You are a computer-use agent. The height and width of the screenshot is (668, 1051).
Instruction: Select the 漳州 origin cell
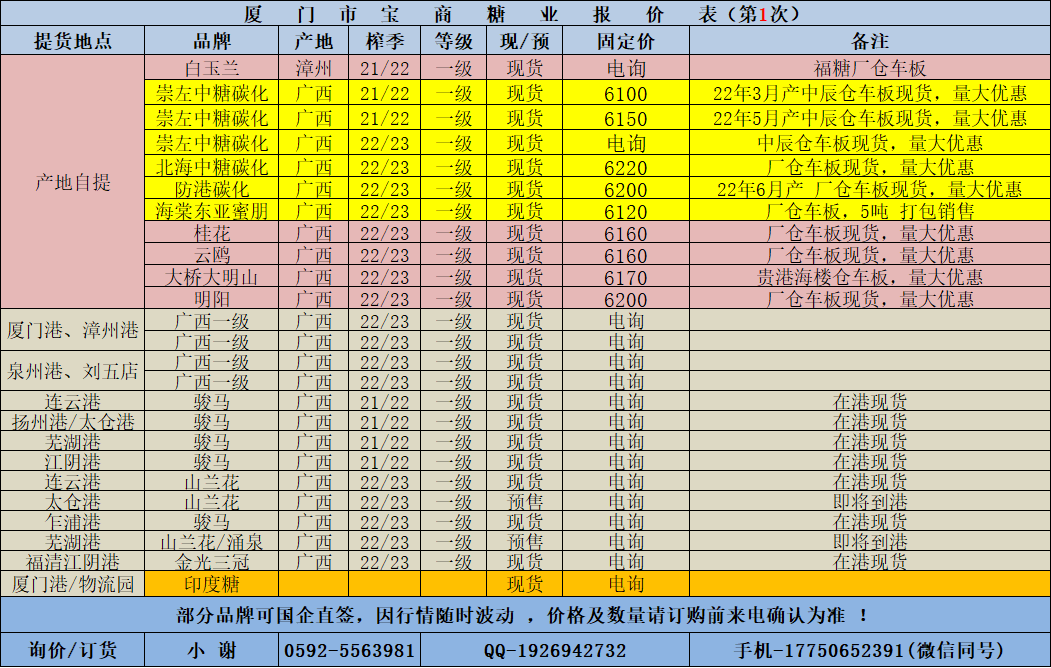[x=313, y=69]
